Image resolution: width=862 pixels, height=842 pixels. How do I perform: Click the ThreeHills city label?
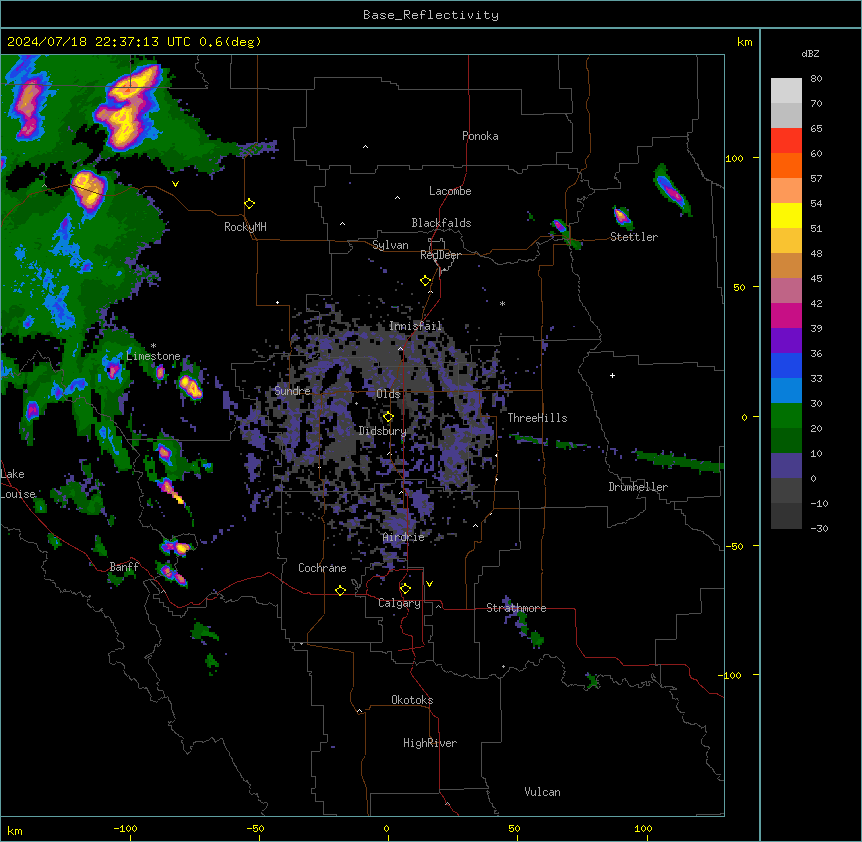537,418
